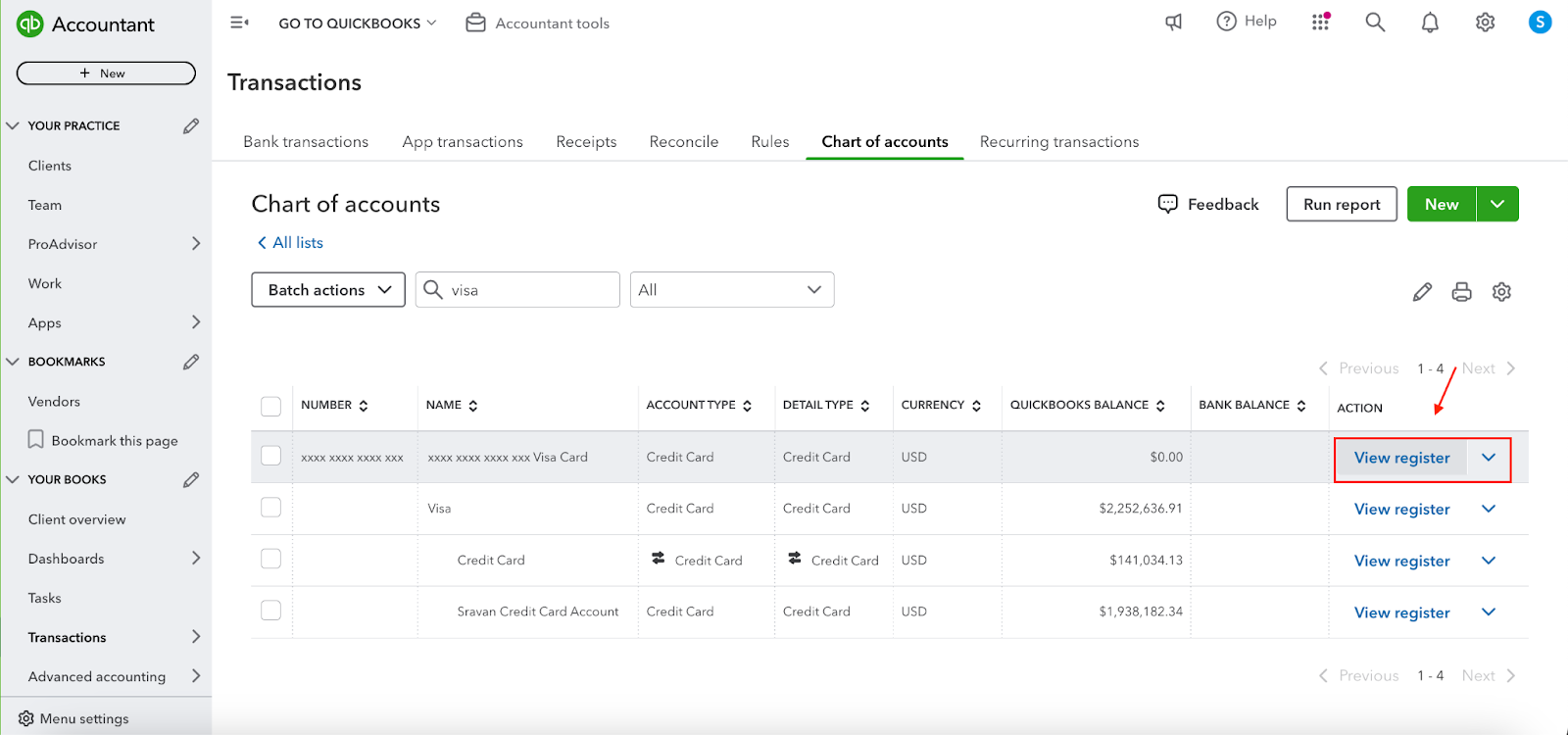Open action dropdown for Sravan Credit Card Account
Viewport: 1568px width, 735px height.
[x=1489, y=612]
